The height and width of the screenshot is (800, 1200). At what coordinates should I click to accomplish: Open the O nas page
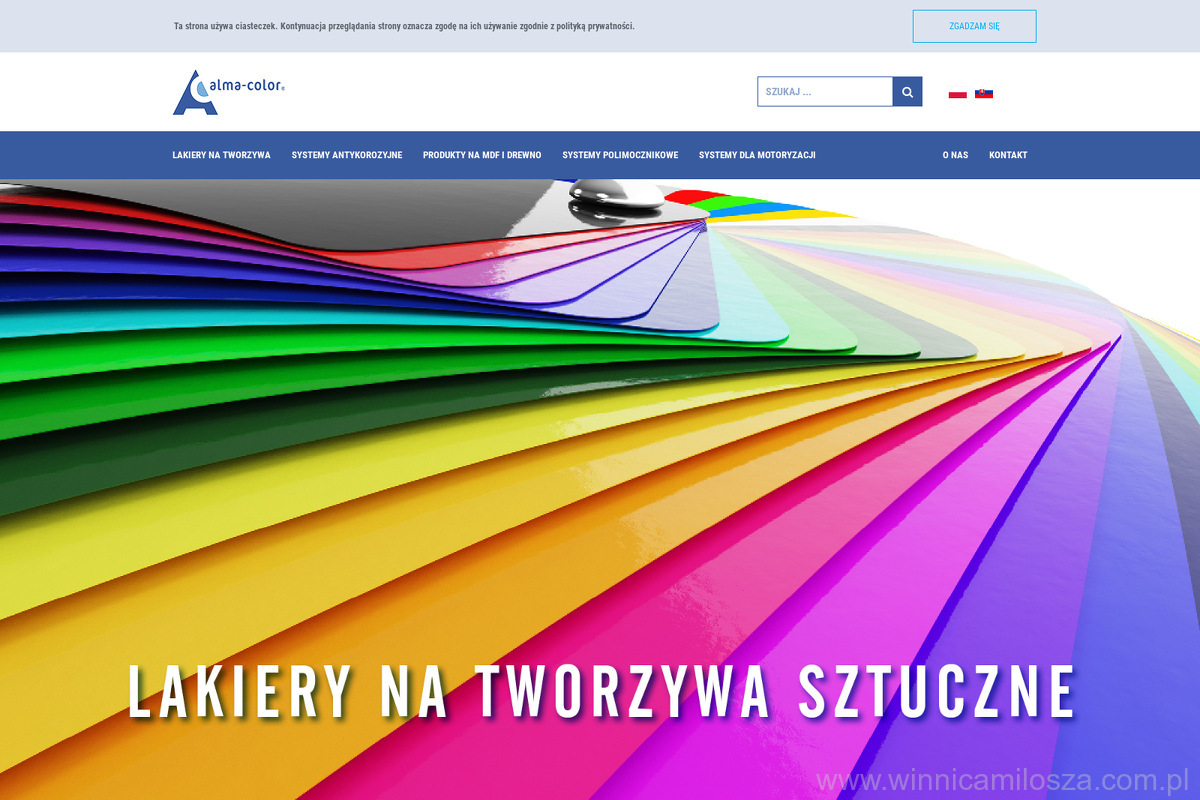point(955,155)
